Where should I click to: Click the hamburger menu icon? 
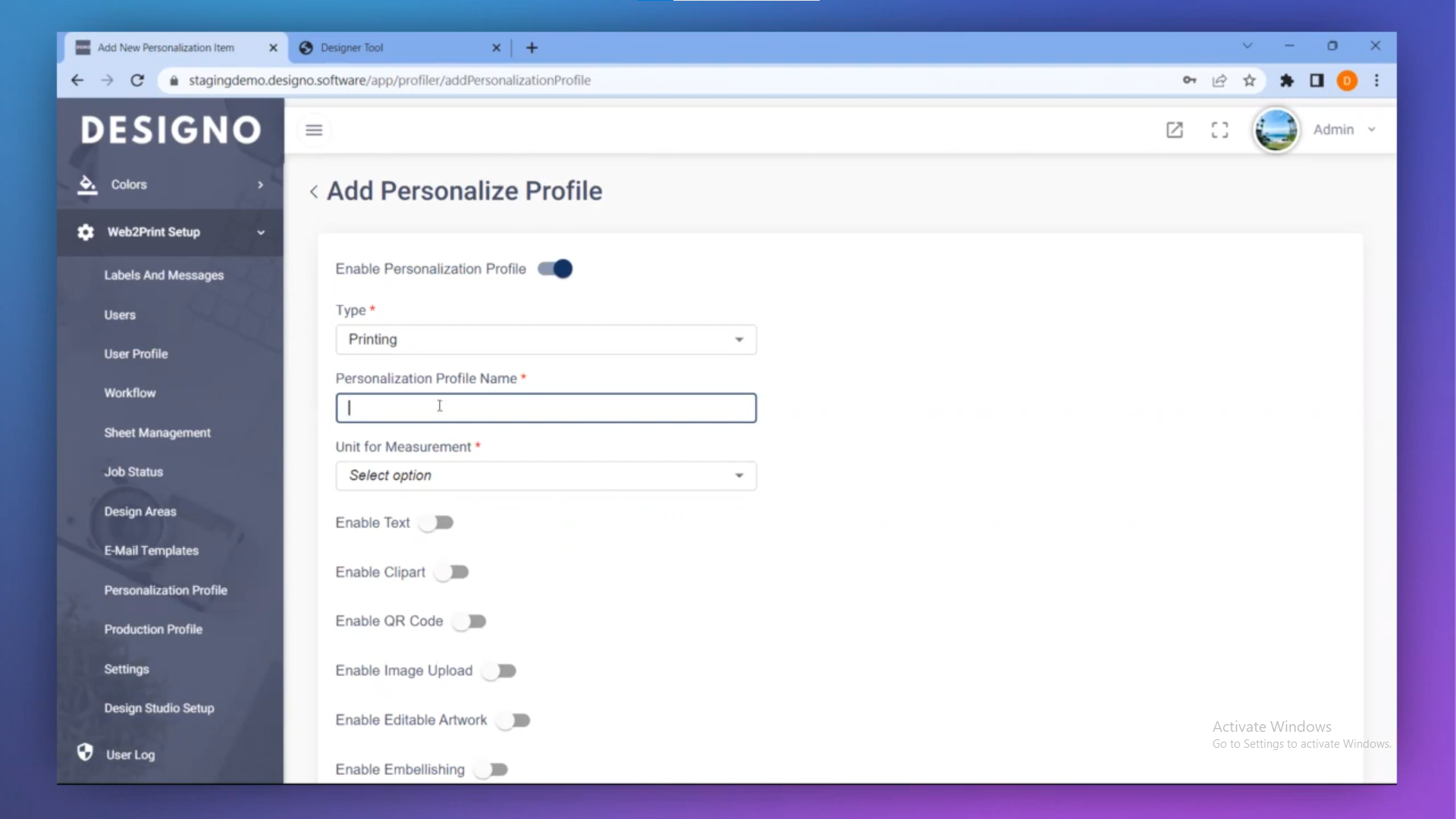tap(314, 130)
